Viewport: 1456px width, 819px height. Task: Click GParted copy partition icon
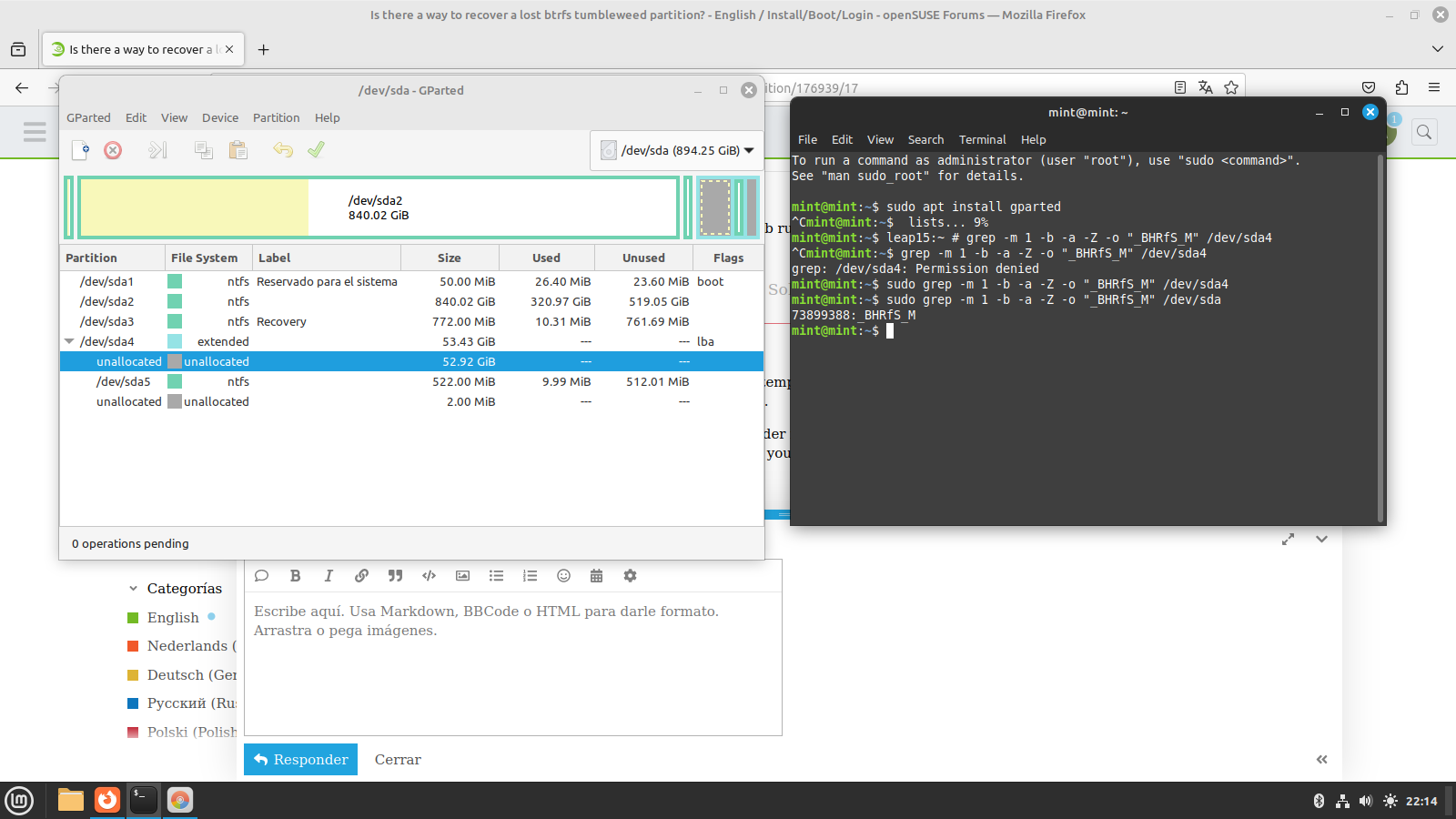(204, 150)
